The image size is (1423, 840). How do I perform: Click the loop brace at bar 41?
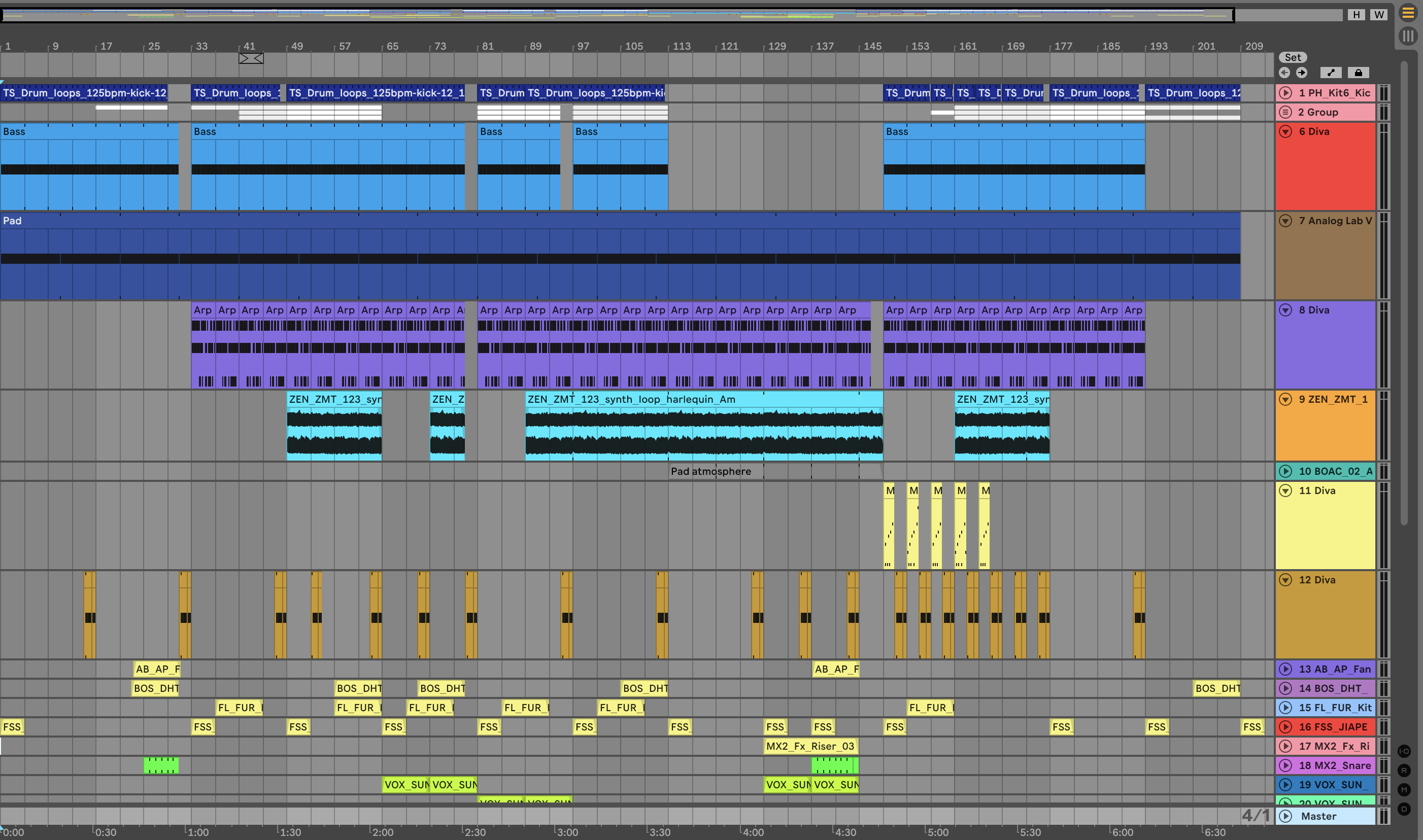click(251, 58)
